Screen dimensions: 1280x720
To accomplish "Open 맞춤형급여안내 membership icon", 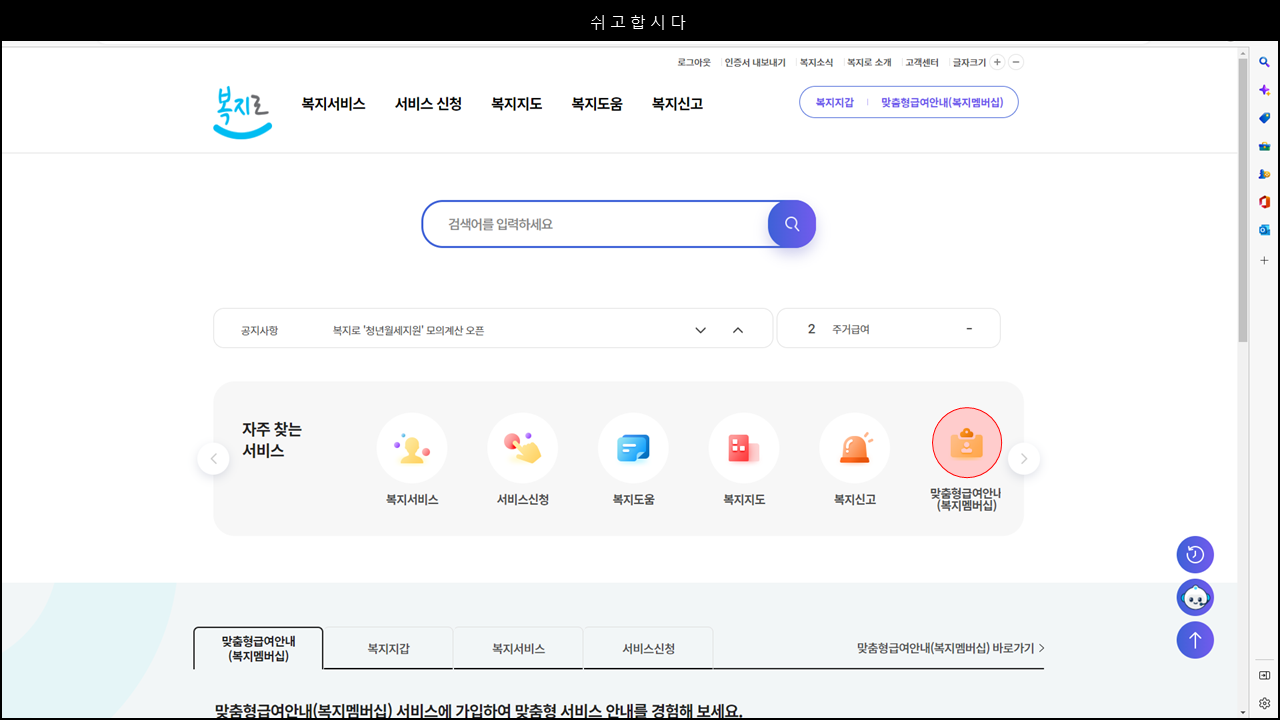I will coord(967,443).
